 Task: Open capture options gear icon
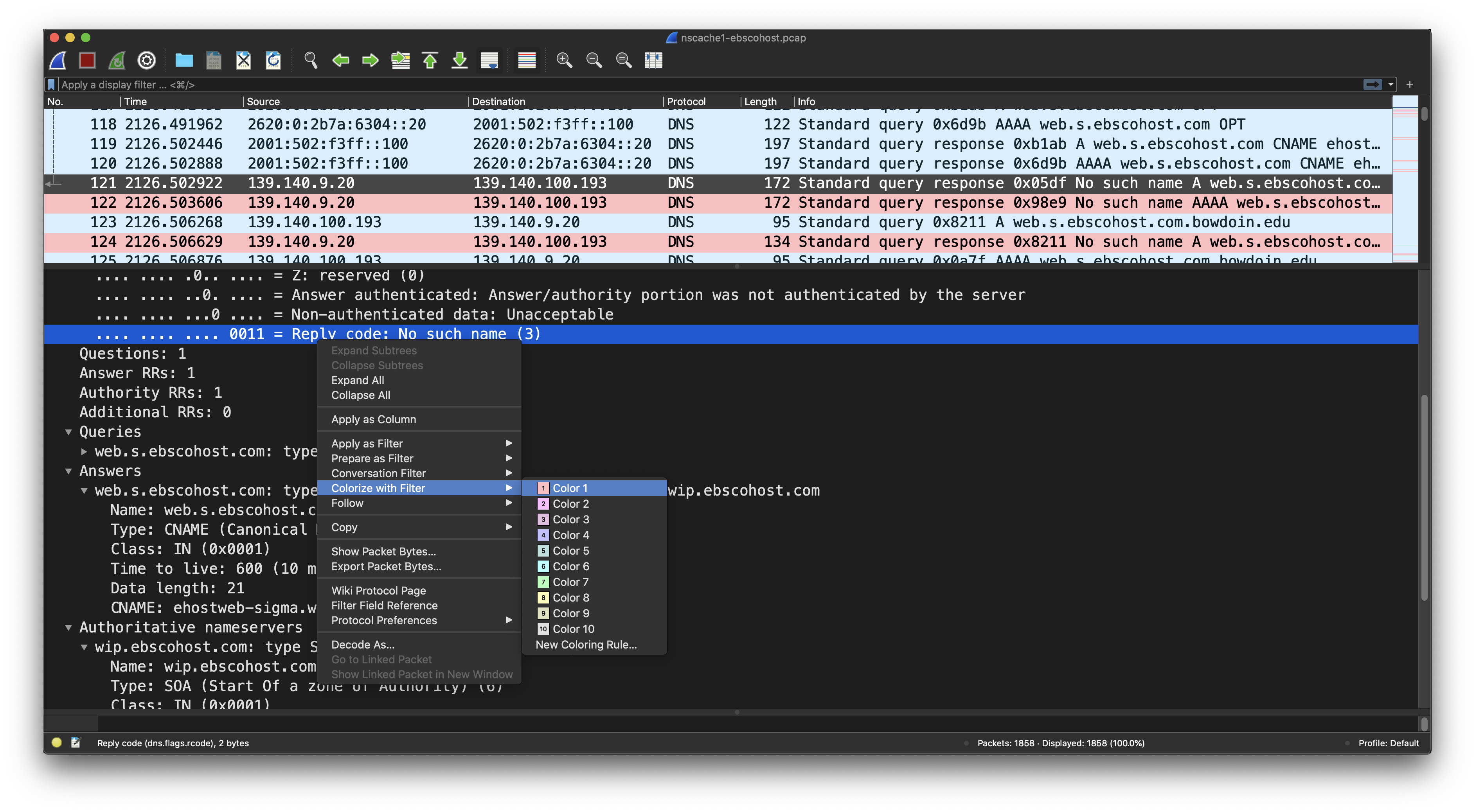147,60
